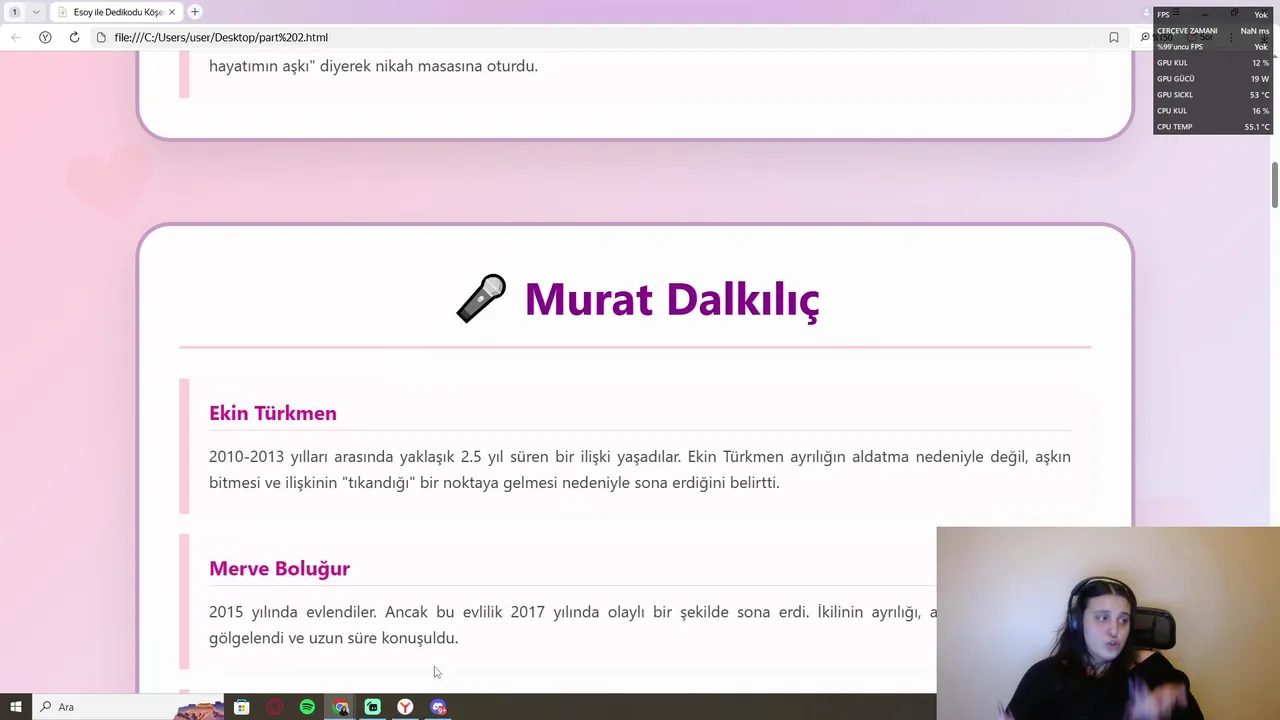Open the green Streamlabs taskbar app

[x=372, y=707]
